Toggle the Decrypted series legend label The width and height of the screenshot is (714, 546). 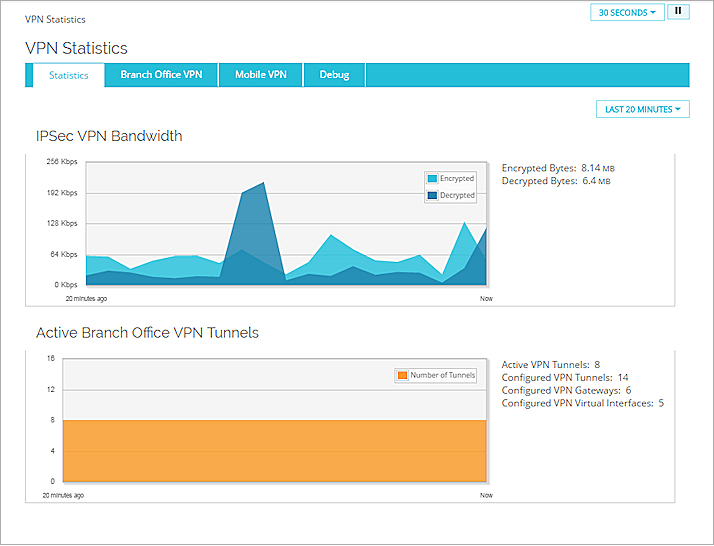[x=457, y=196]
